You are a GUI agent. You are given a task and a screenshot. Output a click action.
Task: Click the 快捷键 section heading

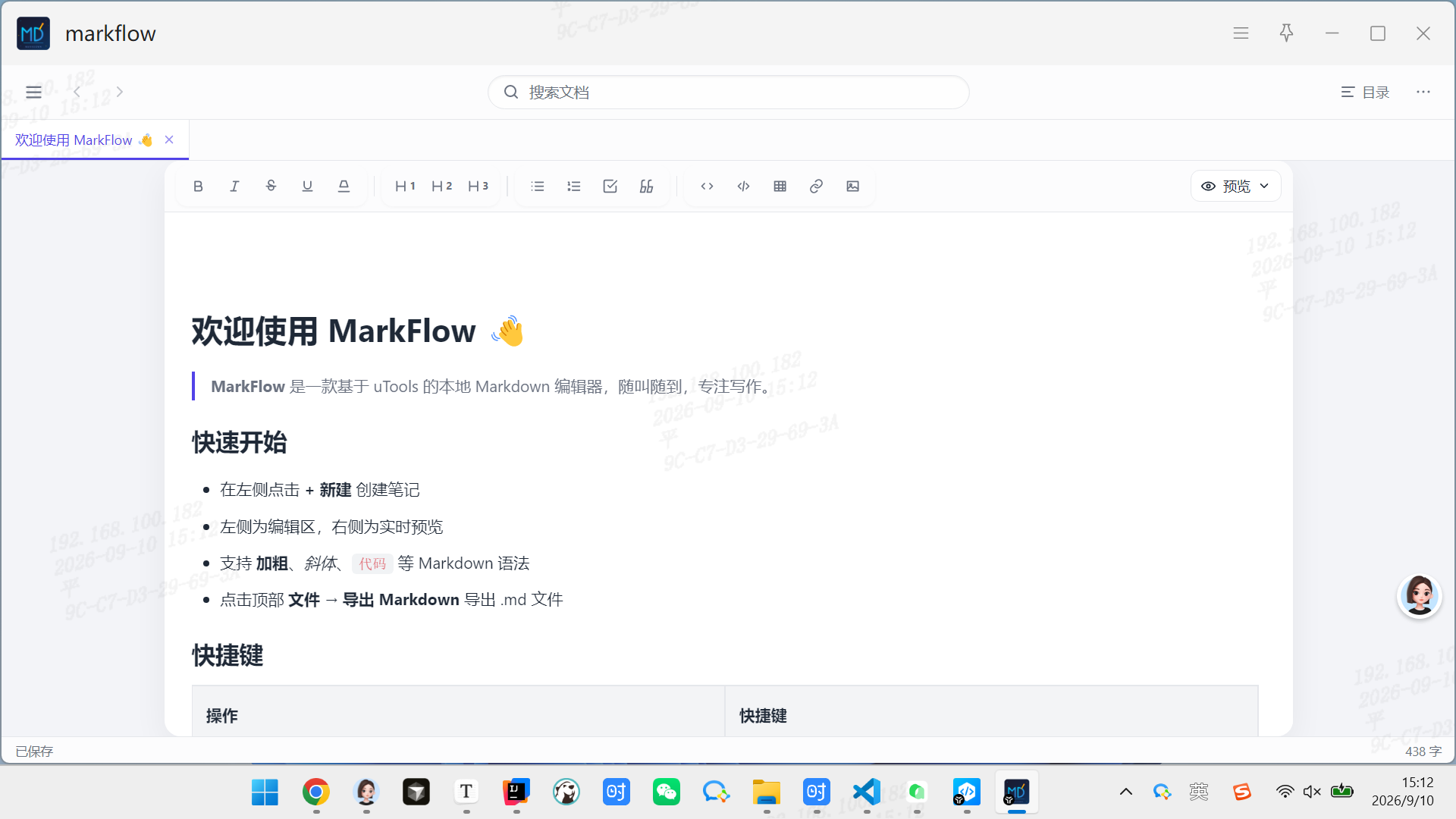click(227, 656)
